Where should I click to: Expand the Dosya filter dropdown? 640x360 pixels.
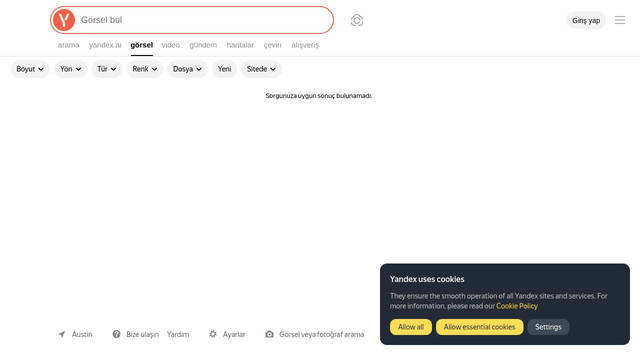click(187, 69)
